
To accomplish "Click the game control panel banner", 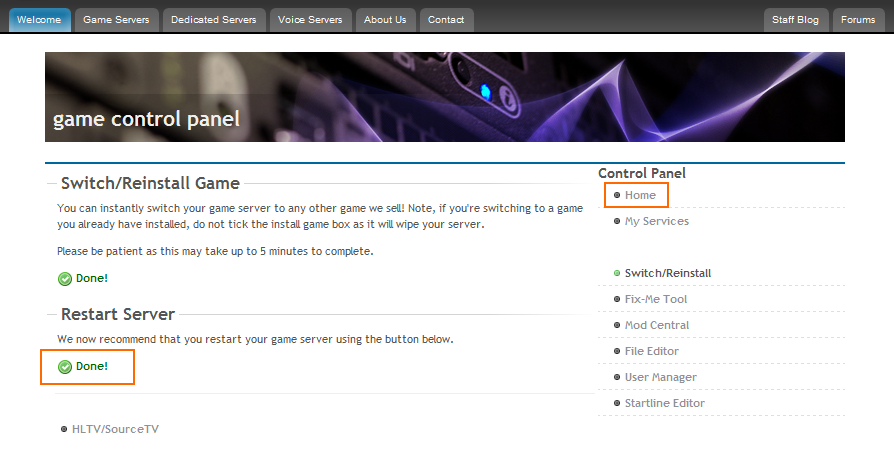I will click(445, 97).
